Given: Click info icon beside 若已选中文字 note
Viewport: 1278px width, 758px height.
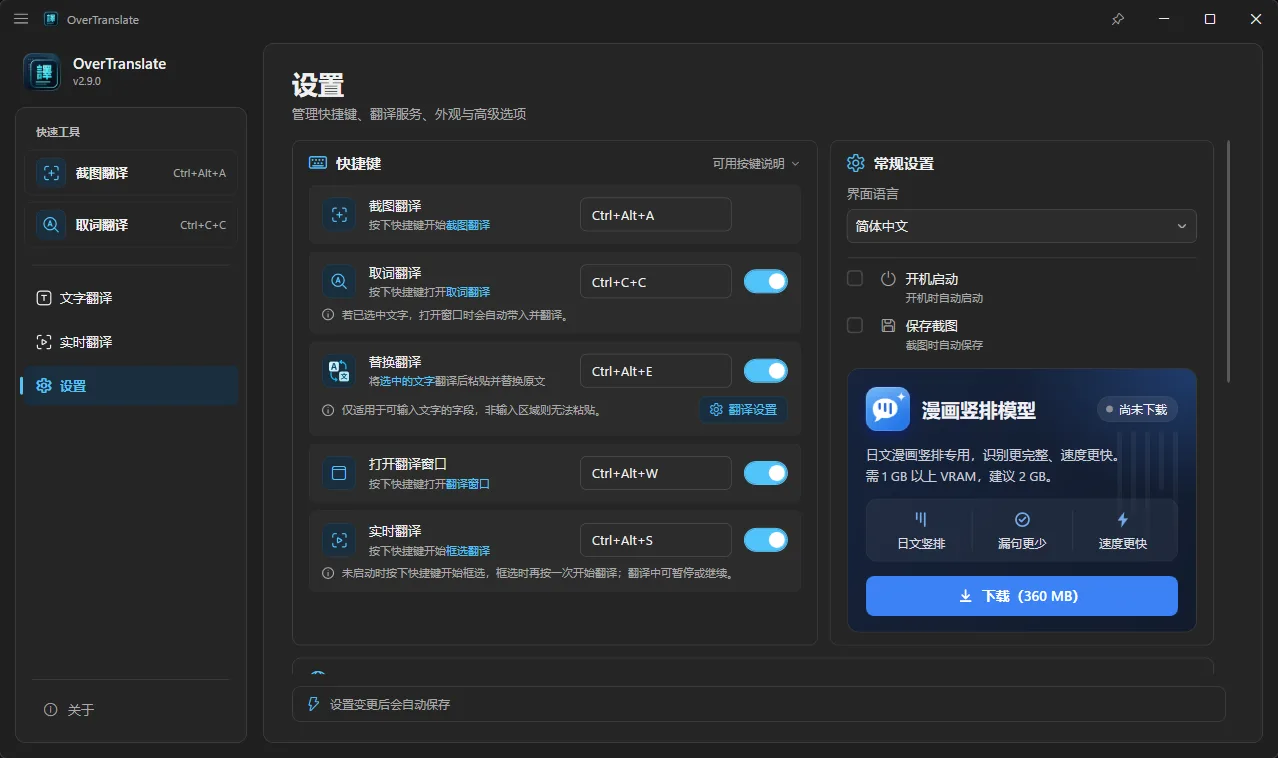Looking at the screenshot, I should [x=328, y=315].
